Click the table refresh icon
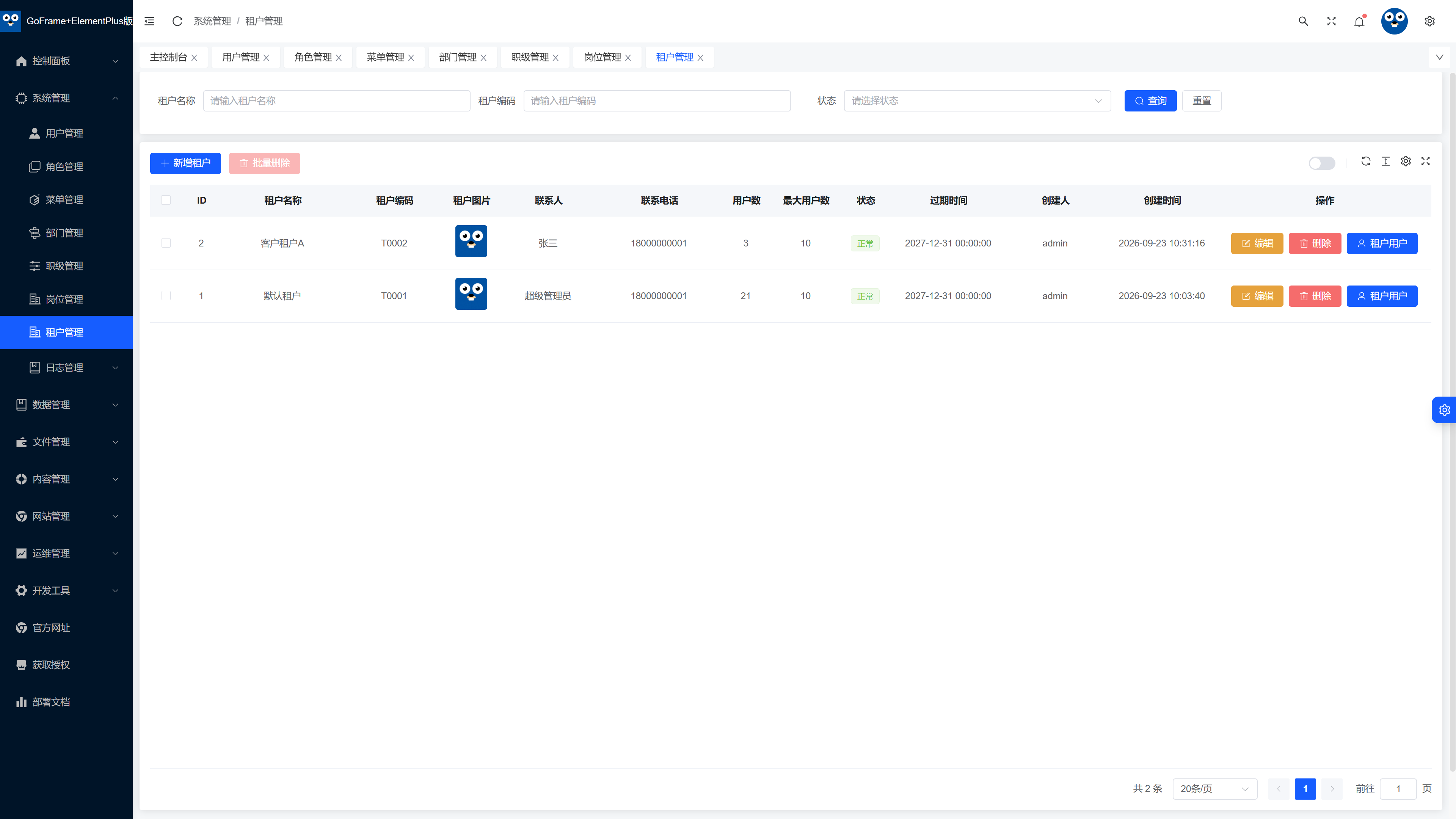This screenshot has width=1456, height=819. [x=1365, y=161]
